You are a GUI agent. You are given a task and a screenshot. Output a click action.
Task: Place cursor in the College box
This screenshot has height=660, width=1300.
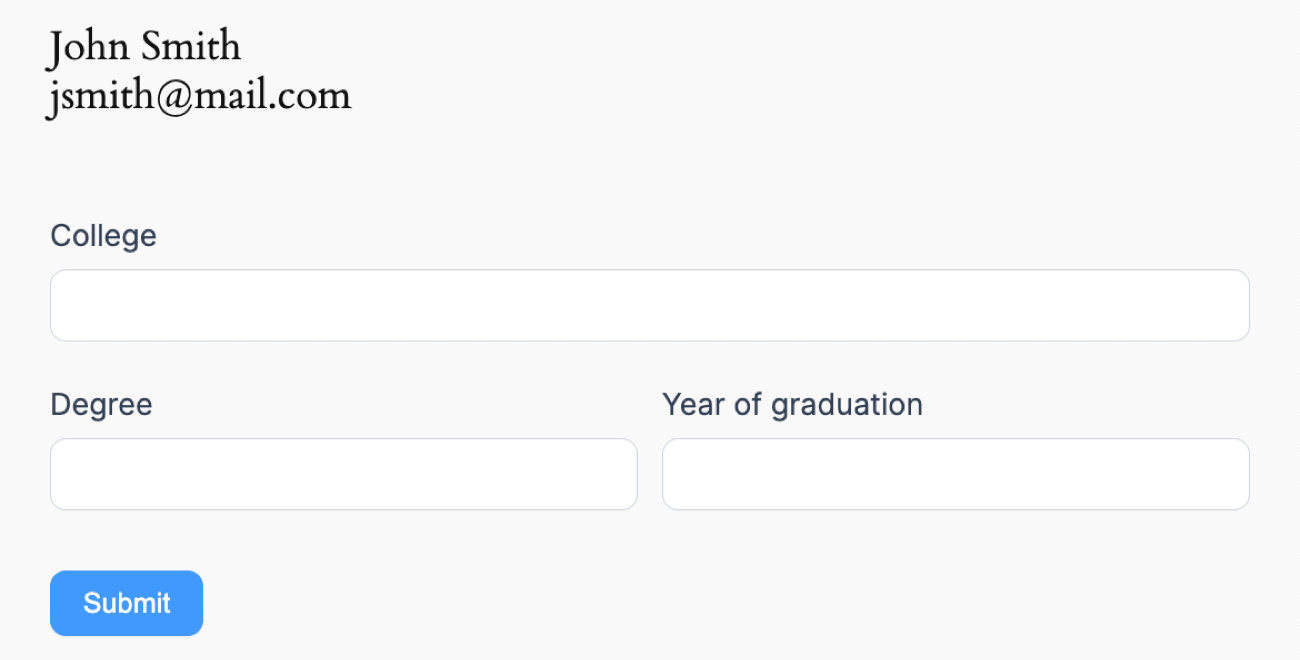pos(650,305)
